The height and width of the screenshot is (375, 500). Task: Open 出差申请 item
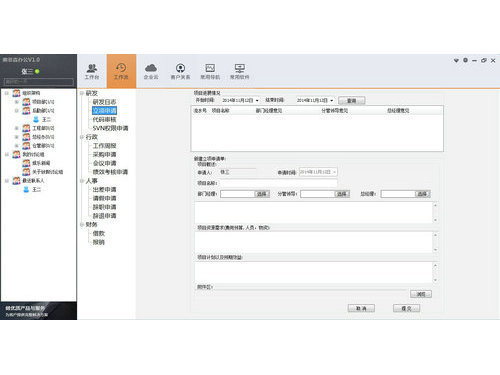click(x=104, y=189)
